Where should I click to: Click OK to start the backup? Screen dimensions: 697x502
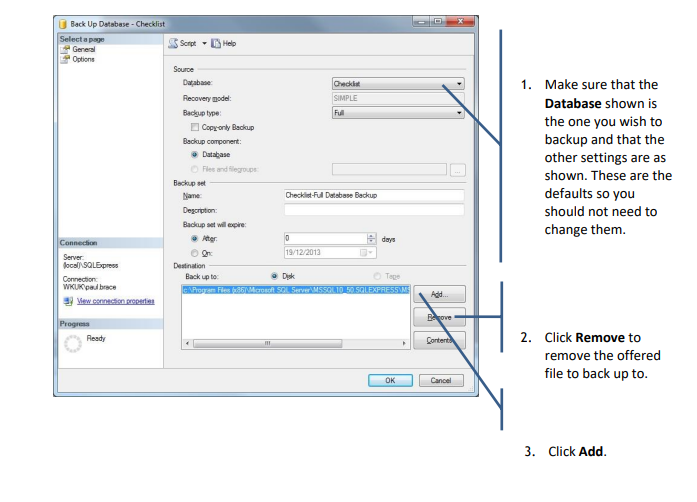390,381
